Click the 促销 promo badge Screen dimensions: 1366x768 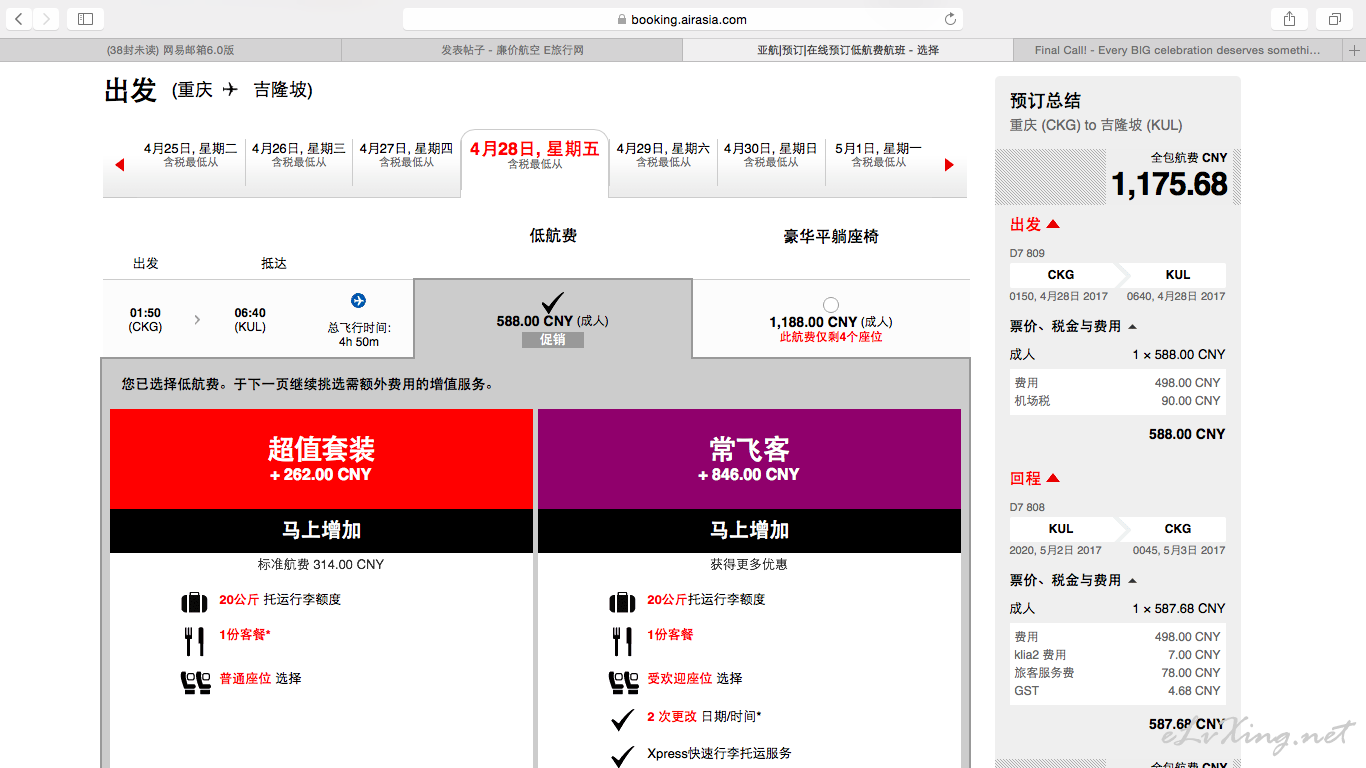(553, 340)
